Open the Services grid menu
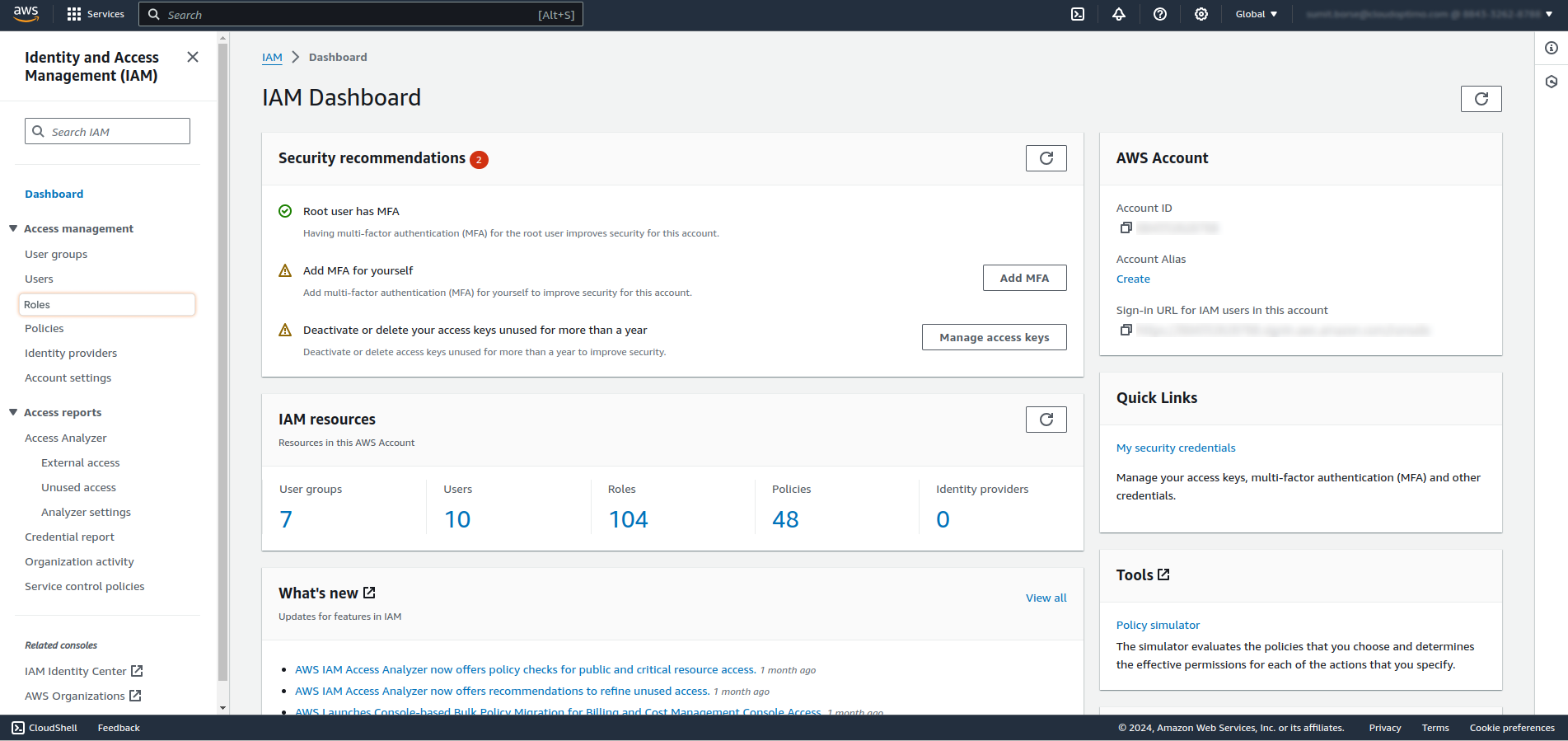The height and width of the screenshot is (741, 1568). coord(96,14)
